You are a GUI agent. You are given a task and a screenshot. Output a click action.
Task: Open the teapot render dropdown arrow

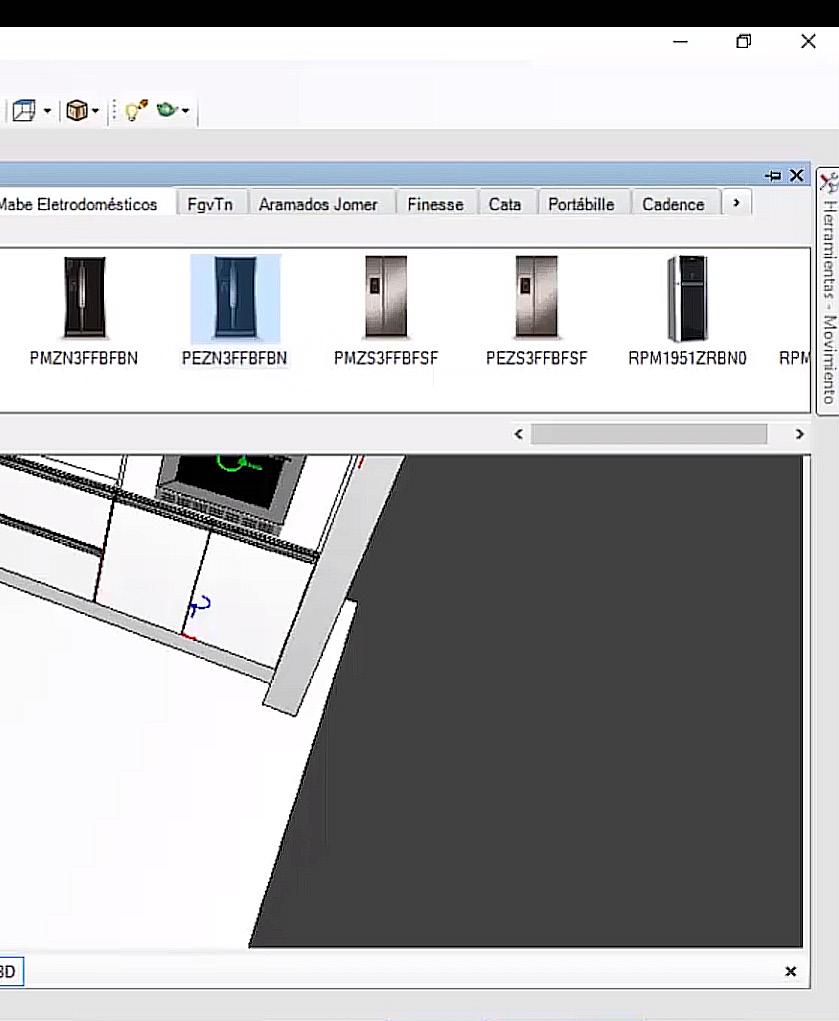coord(186,111)
